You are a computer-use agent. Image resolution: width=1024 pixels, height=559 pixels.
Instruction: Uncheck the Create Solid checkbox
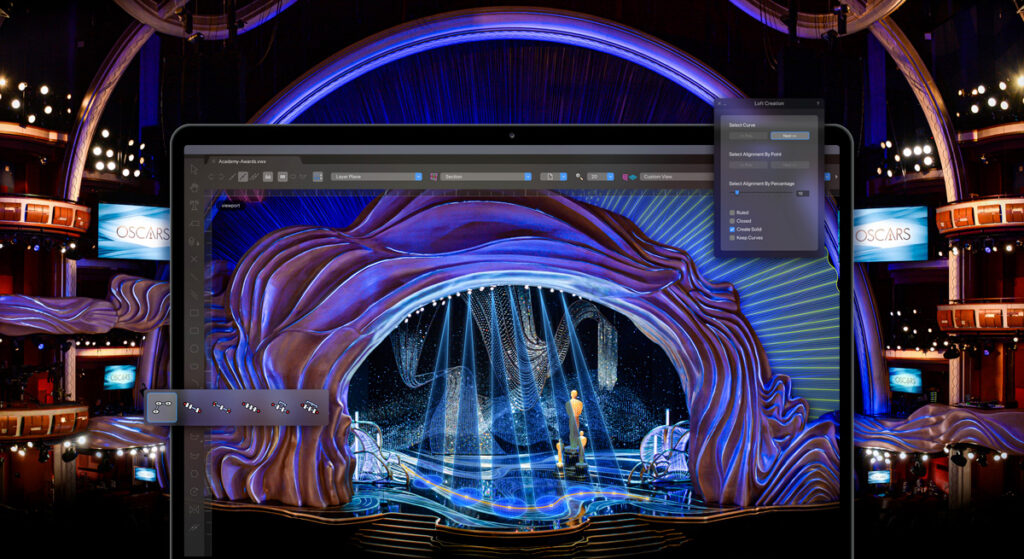click(732, 229)
